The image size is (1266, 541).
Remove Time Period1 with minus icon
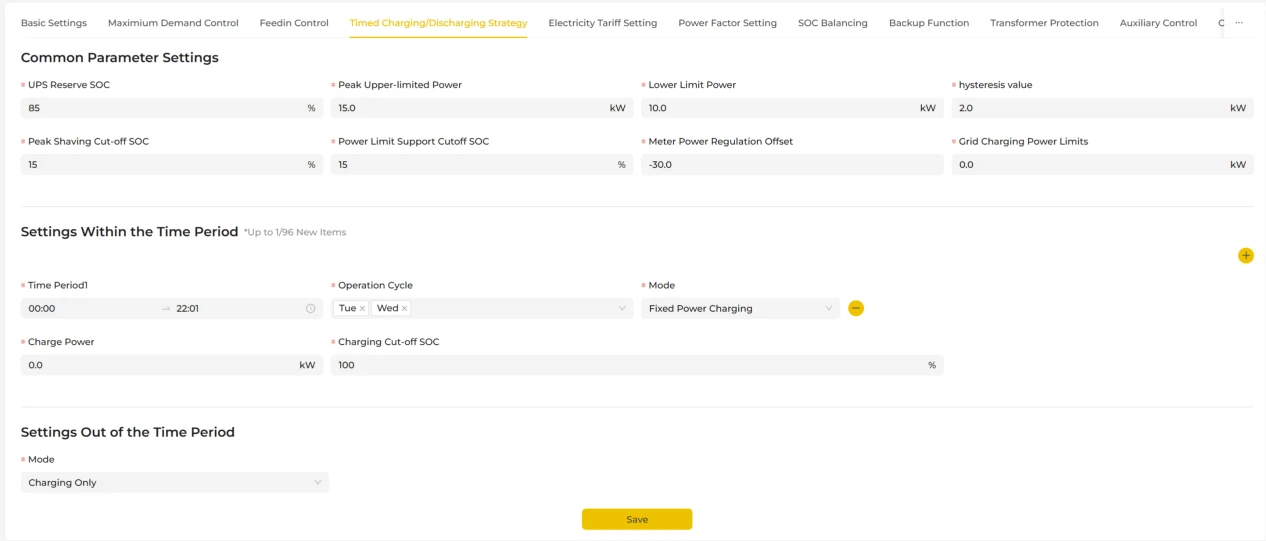point(856,308)
